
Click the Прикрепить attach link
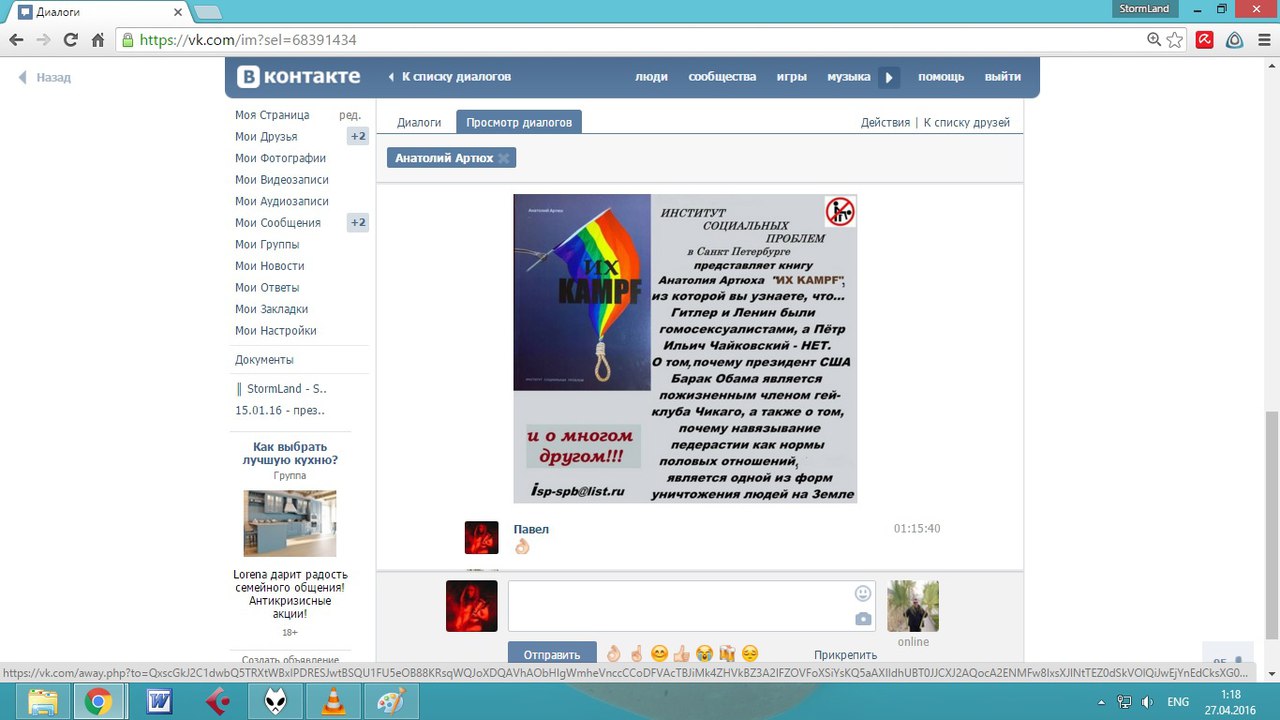coord(845,655)
